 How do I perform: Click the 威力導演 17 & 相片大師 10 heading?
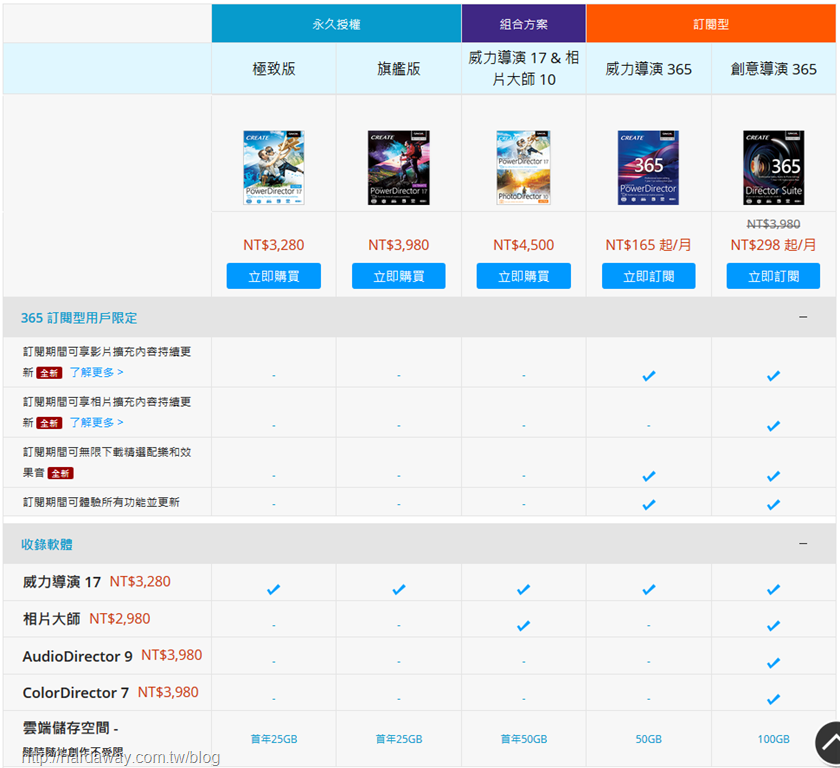tap(523, 69)
